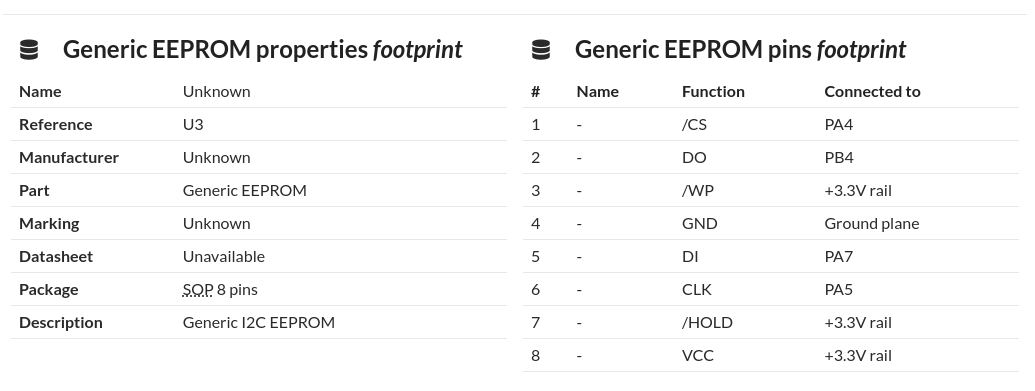Click the Datasheet Unavailable cell
This screenshot has width=1035, height=391.
coord(224,256)
